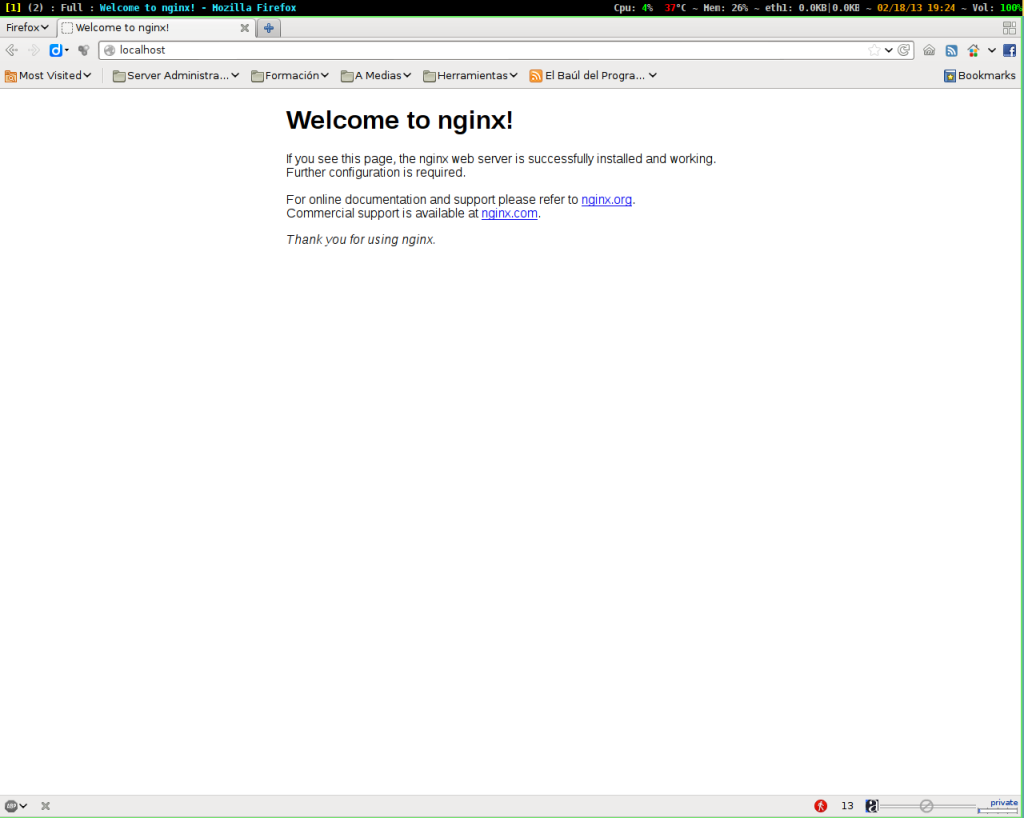Click the Cpu: 4% indicator in top bar
Image resolution: width=1024 pixels, height=818 pixels.
[x=633, y=8]
